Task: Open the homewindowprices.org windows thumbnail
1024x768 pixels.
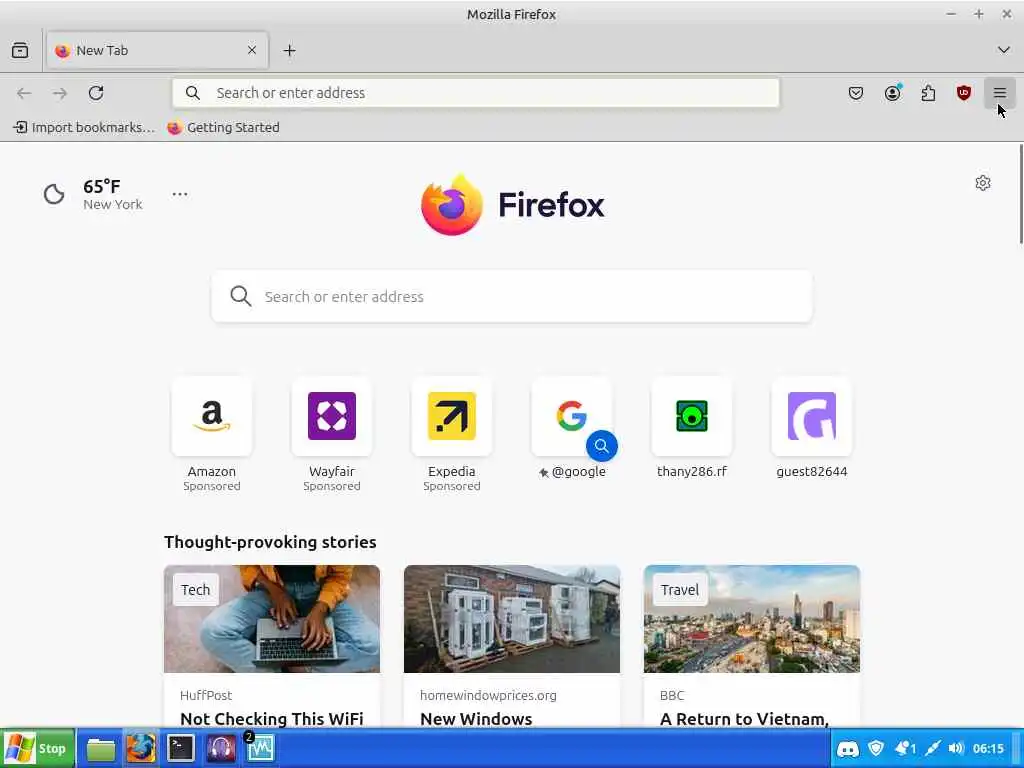Action: [512, 618]
